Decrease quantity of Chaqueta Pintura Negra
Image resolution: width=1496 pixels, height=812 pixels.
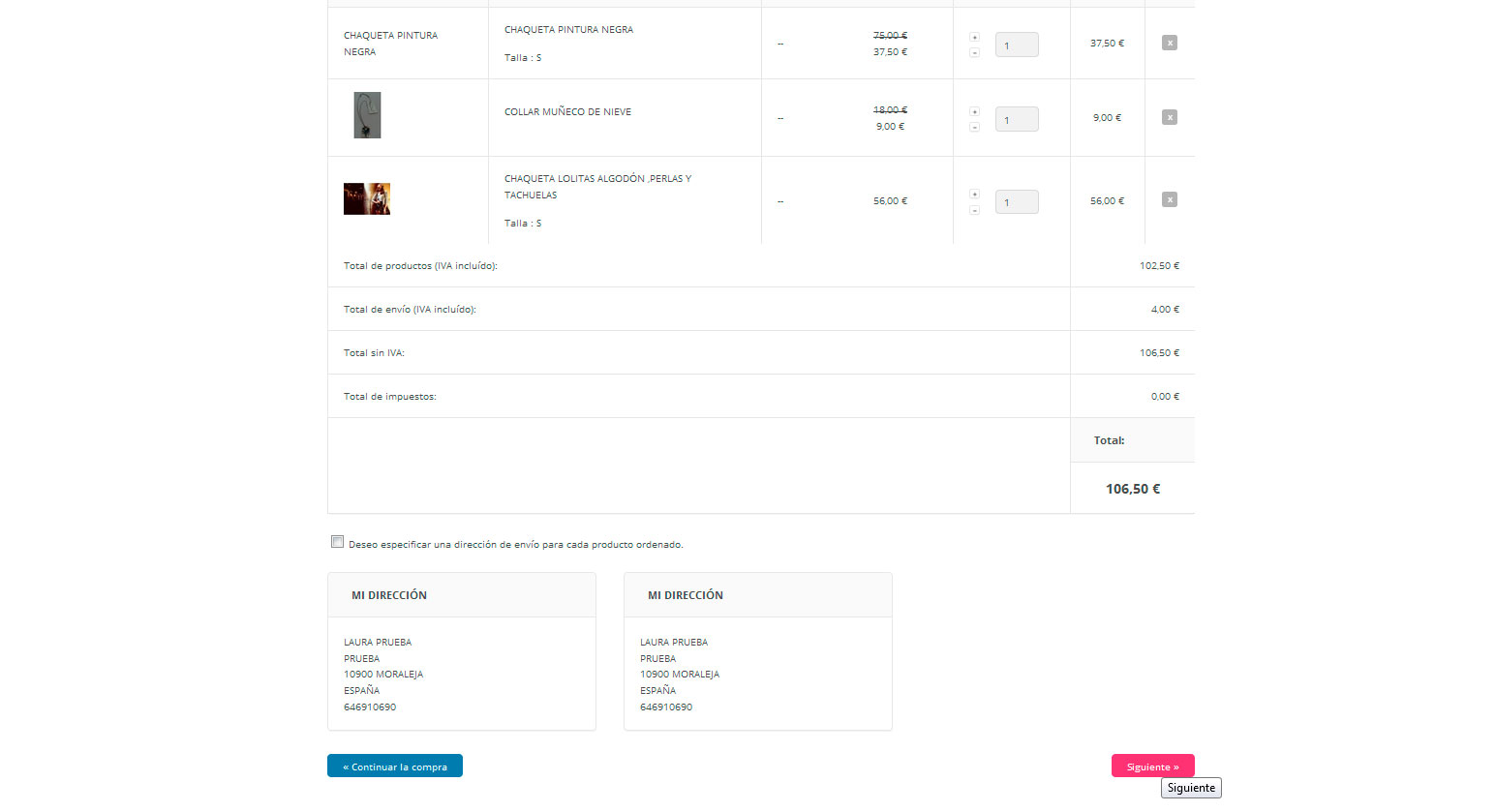974,52
